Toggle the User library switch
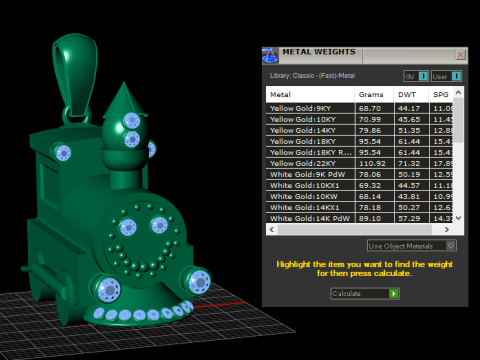 coord(446,76)
